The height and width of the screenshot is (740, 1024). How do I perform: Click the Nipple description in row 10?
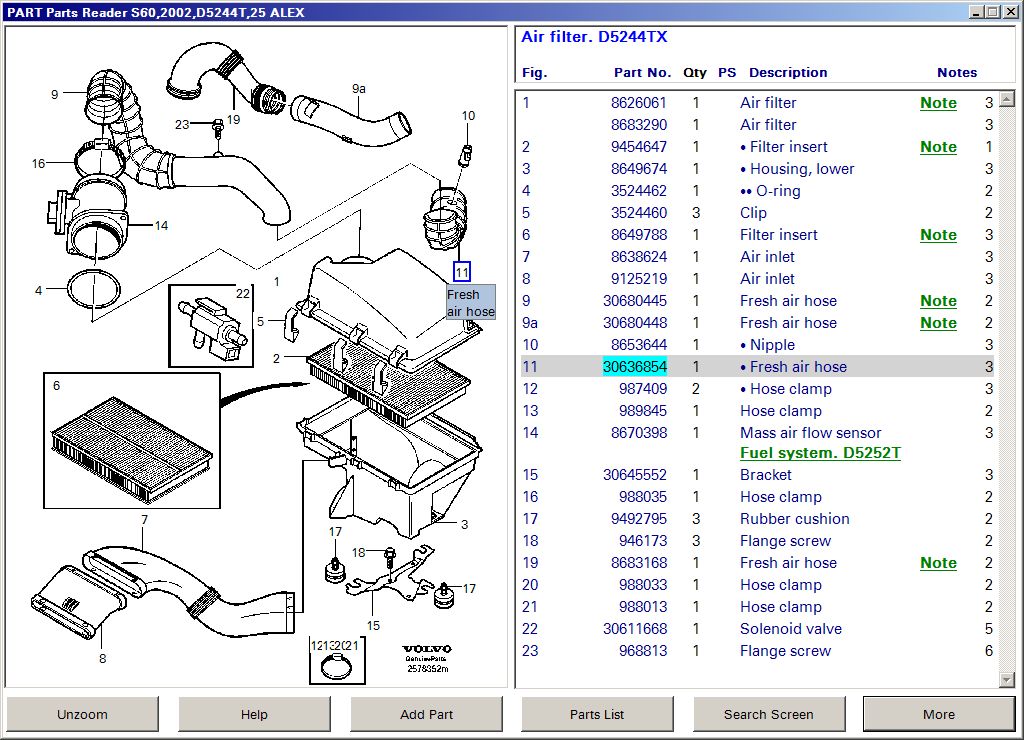coord(767,345)
